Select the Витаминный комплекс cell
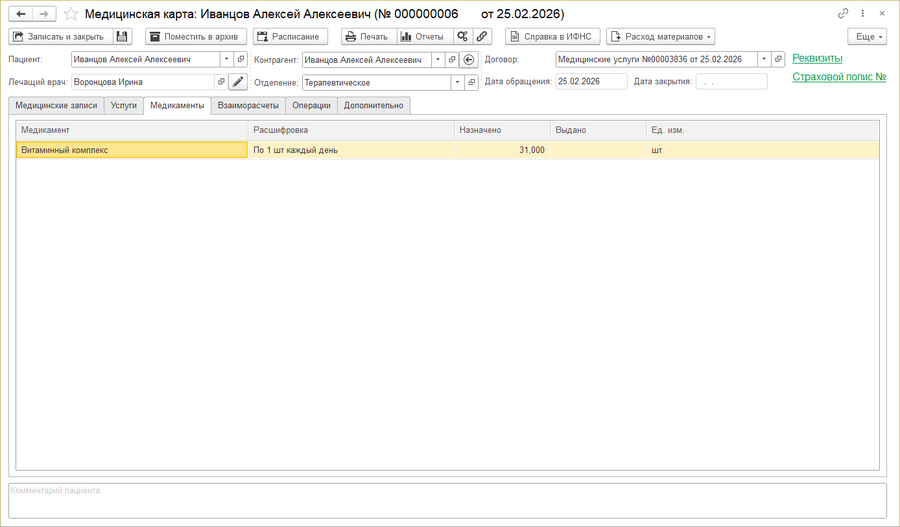The width and height of the screenshot is (900, 527). (131, 150)
